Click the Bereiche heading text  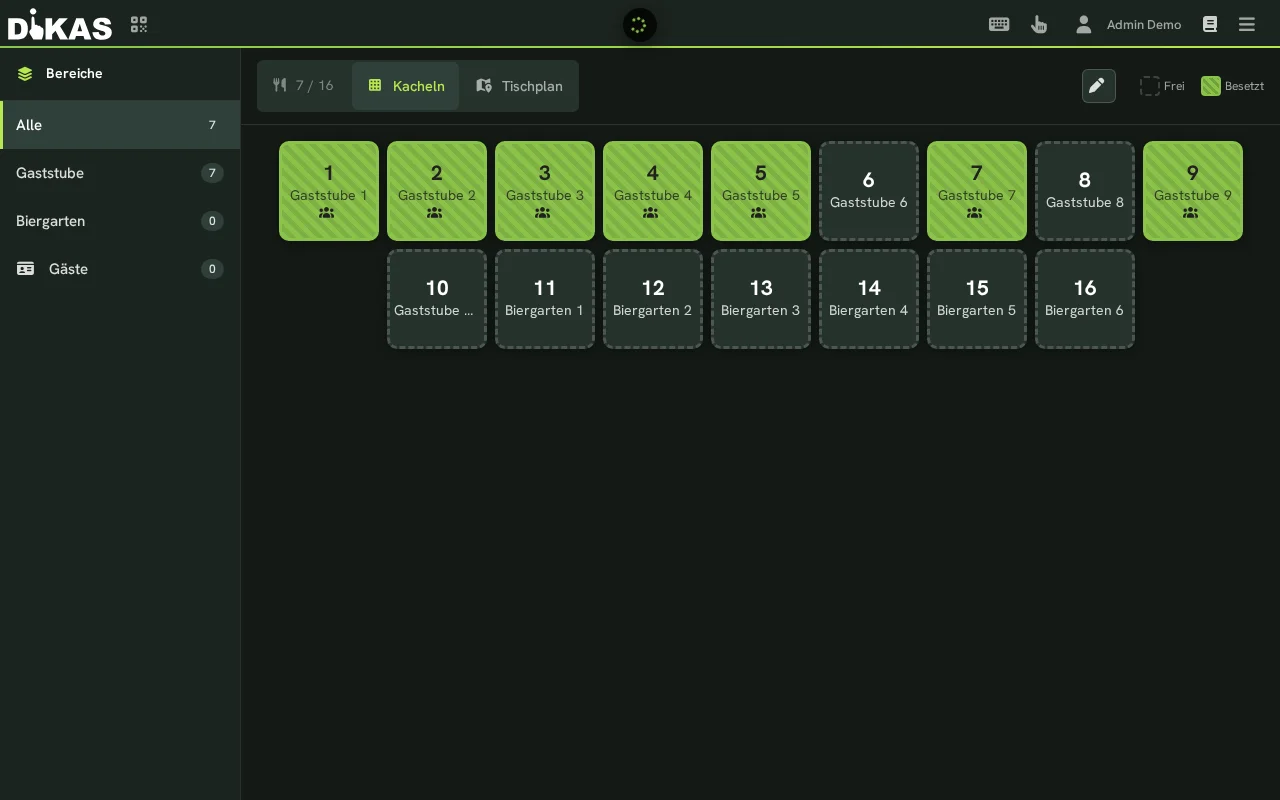tap(74, 73)
